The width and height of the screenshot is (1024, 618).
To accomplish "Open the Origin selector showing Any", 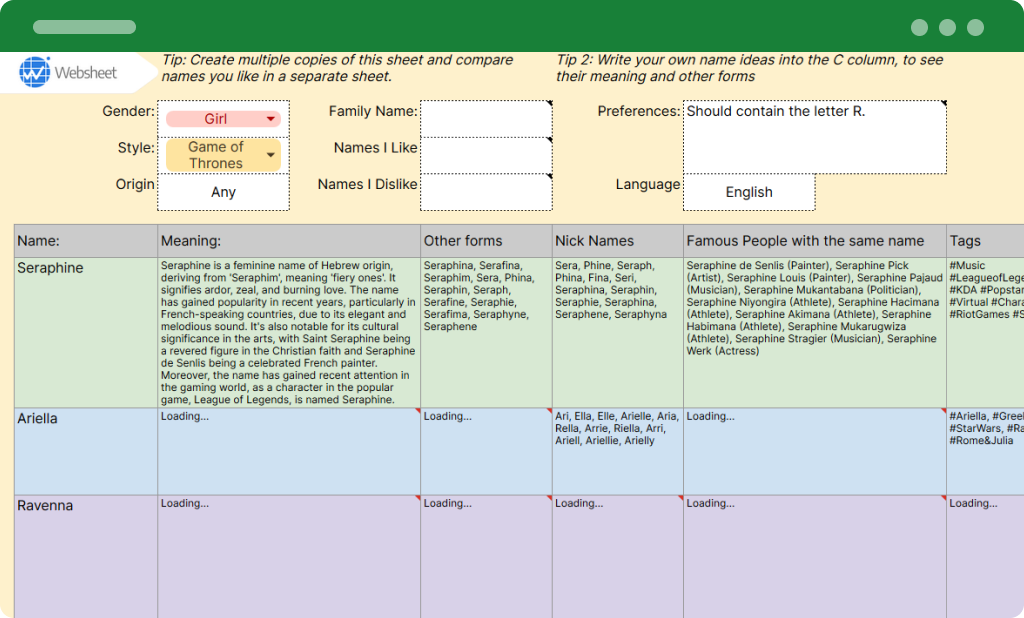I will pos(223,191).
